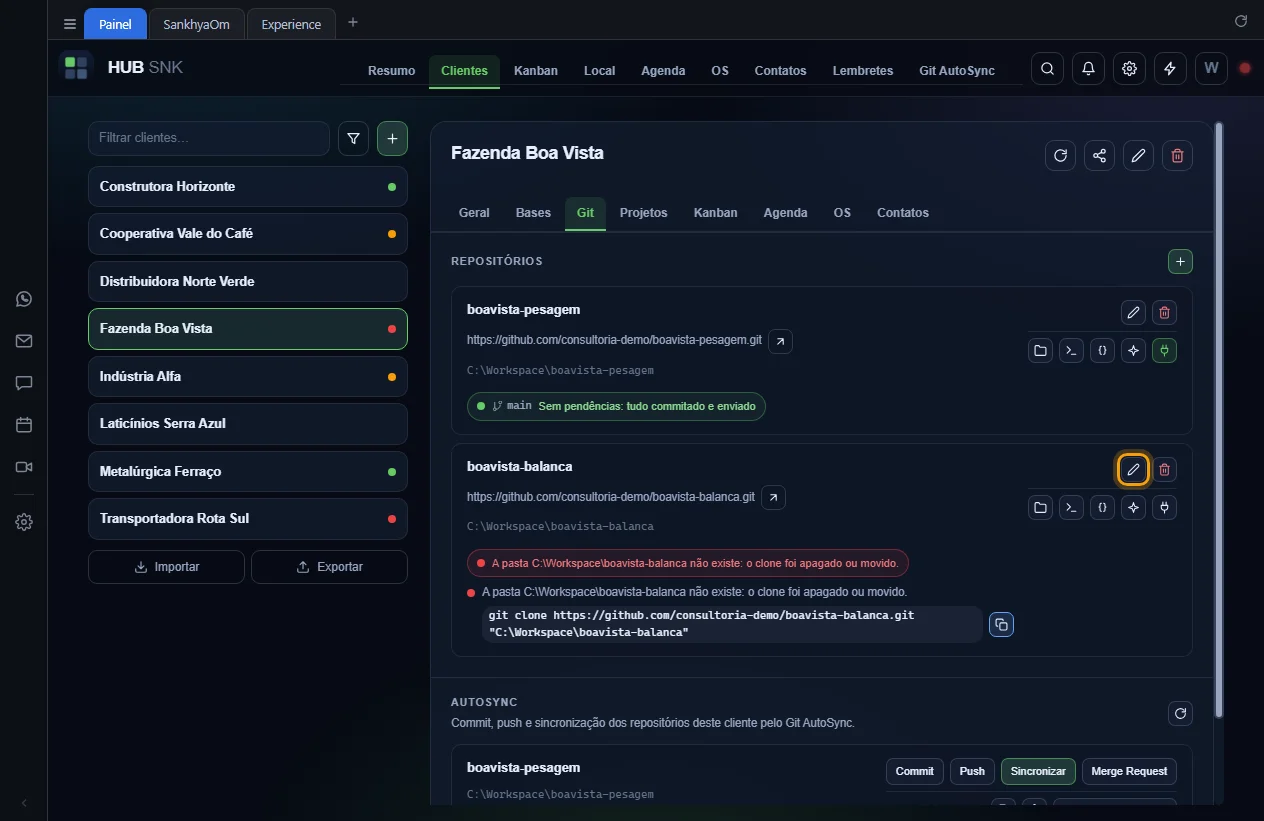
Task: Open the Lembretes section
Action: pos(863,71)
